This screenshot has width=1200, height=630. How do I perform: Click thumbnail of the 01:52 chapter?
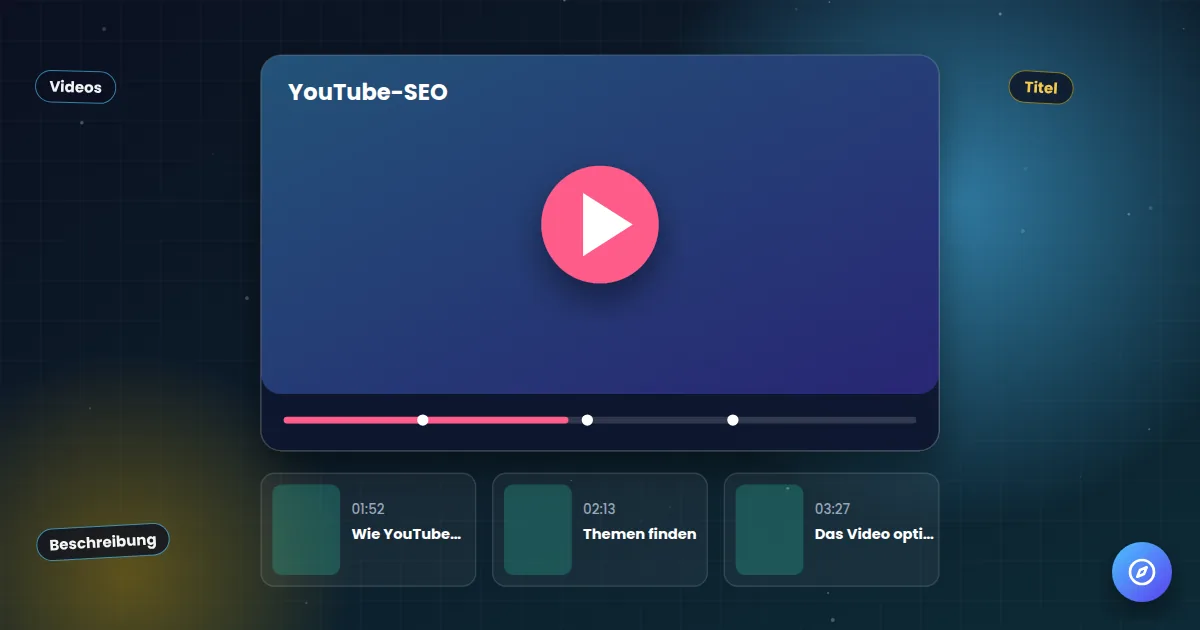306,530
